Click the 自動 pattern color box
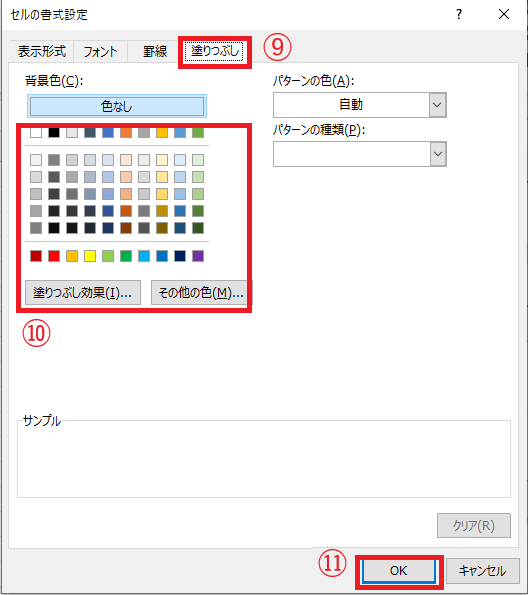The height and width of the screenshot is (595, 528). click(351, 105)
